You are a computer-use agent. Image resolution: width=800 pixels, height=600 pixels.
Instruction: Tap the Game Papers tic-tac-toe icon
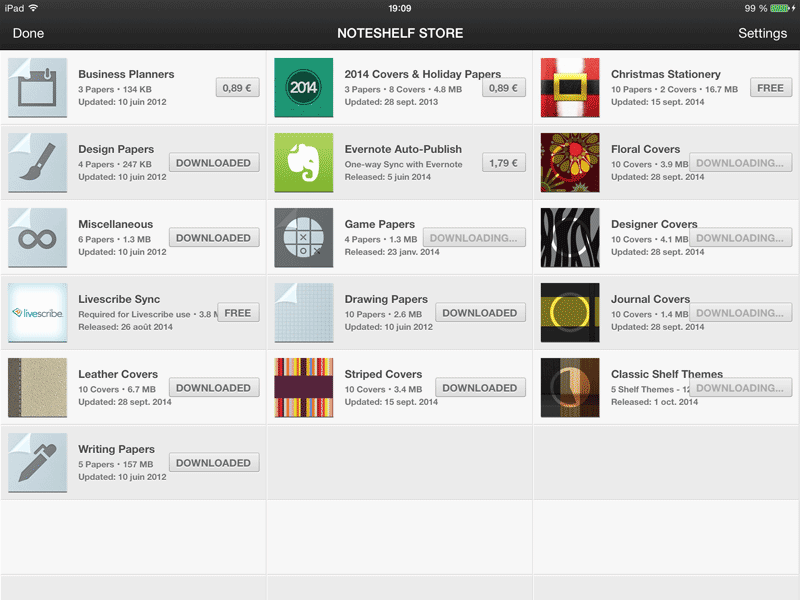[x=304, y=238]
